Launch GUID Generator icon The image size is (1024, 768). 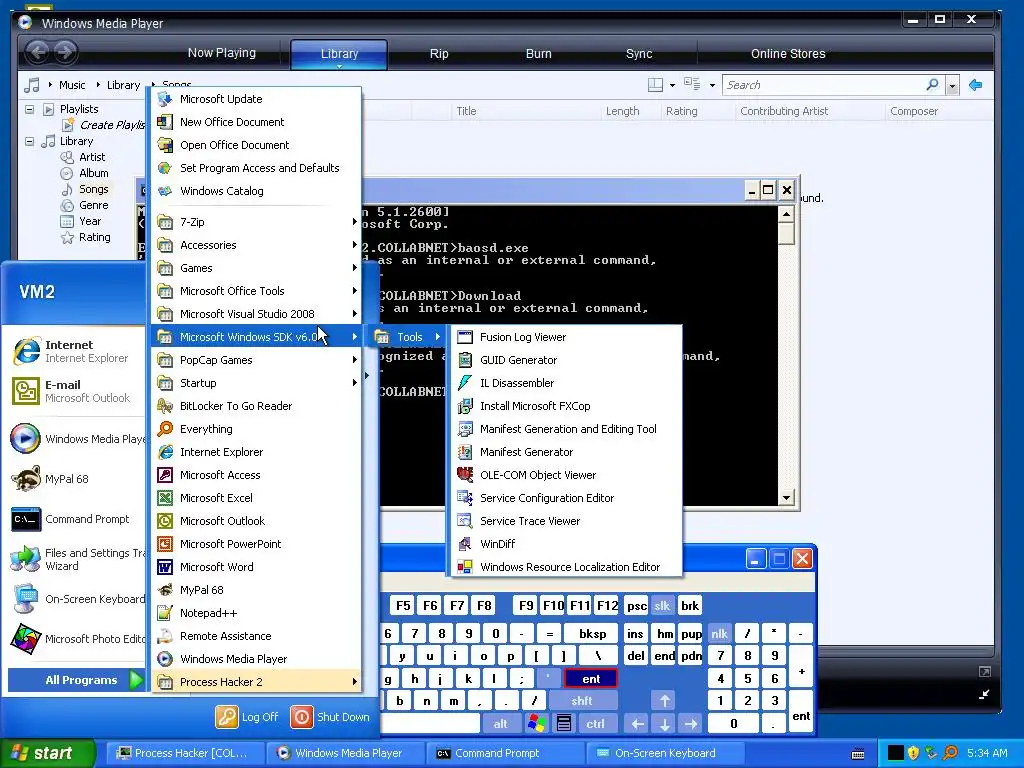(465, 360)
